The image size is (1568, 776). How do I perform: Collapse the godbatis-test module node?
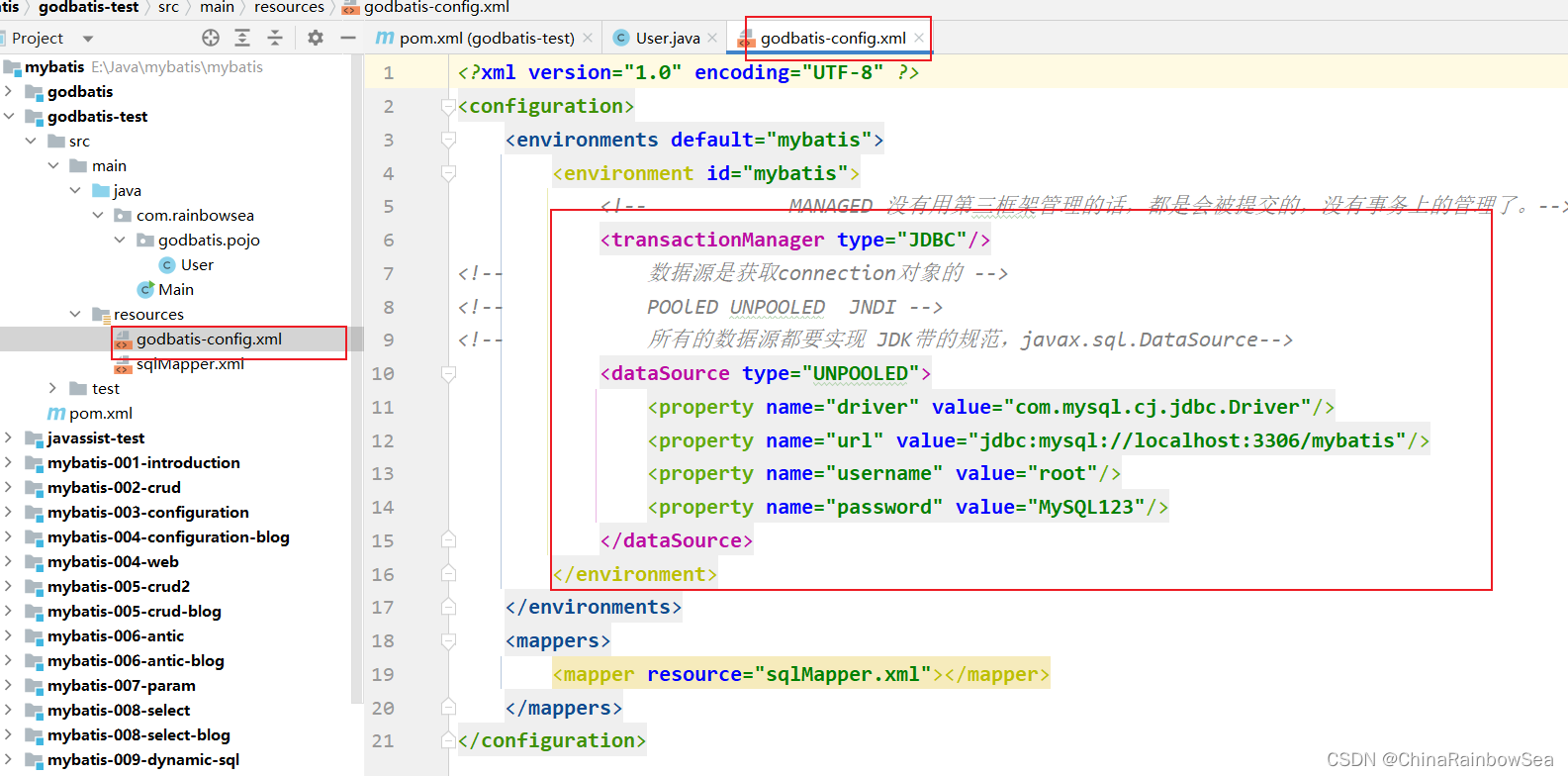(x=9, y=116)
